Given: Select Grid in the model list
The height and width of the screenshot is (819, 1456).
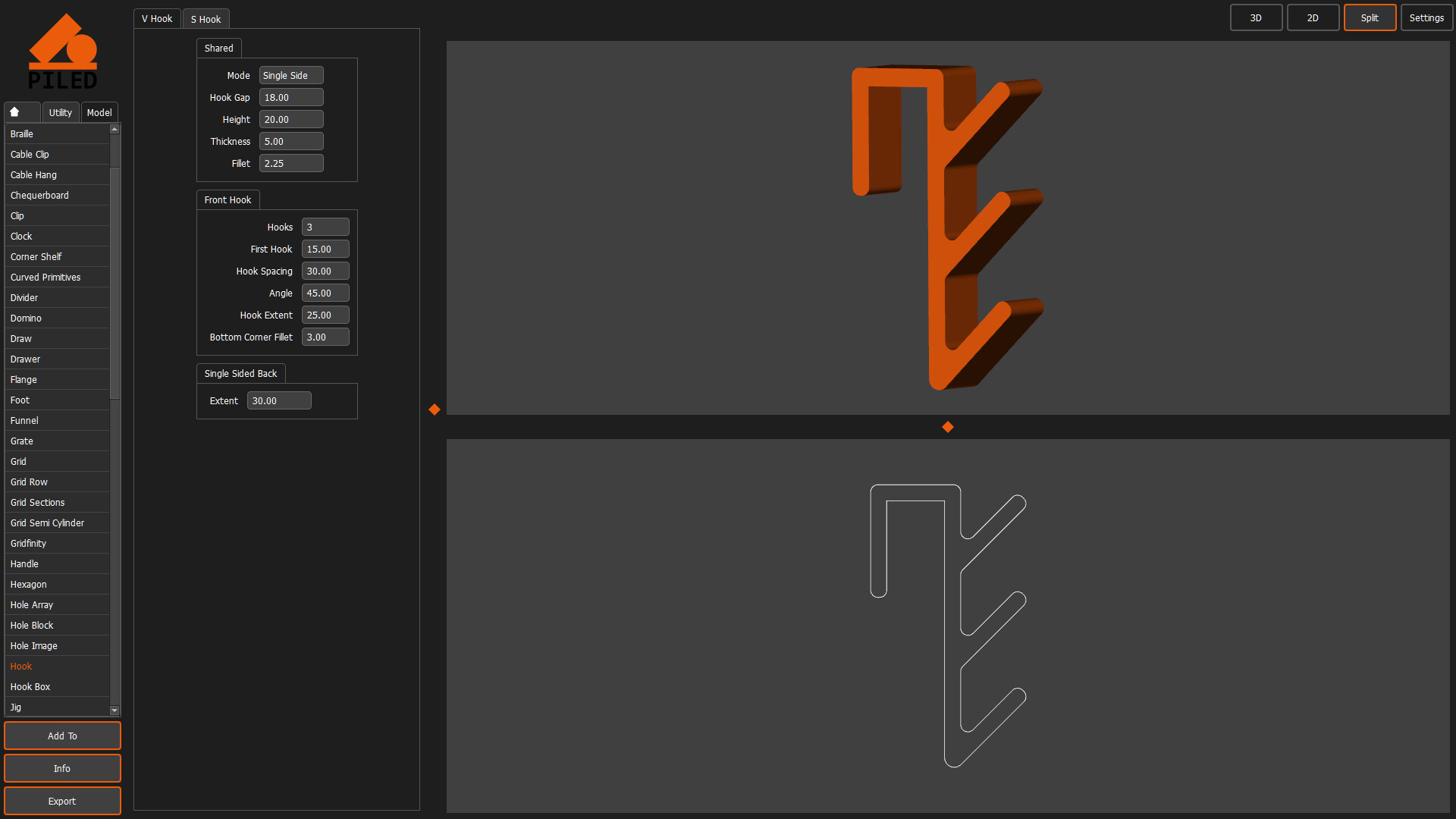Looking at the screenshot, I should (57, 462).
